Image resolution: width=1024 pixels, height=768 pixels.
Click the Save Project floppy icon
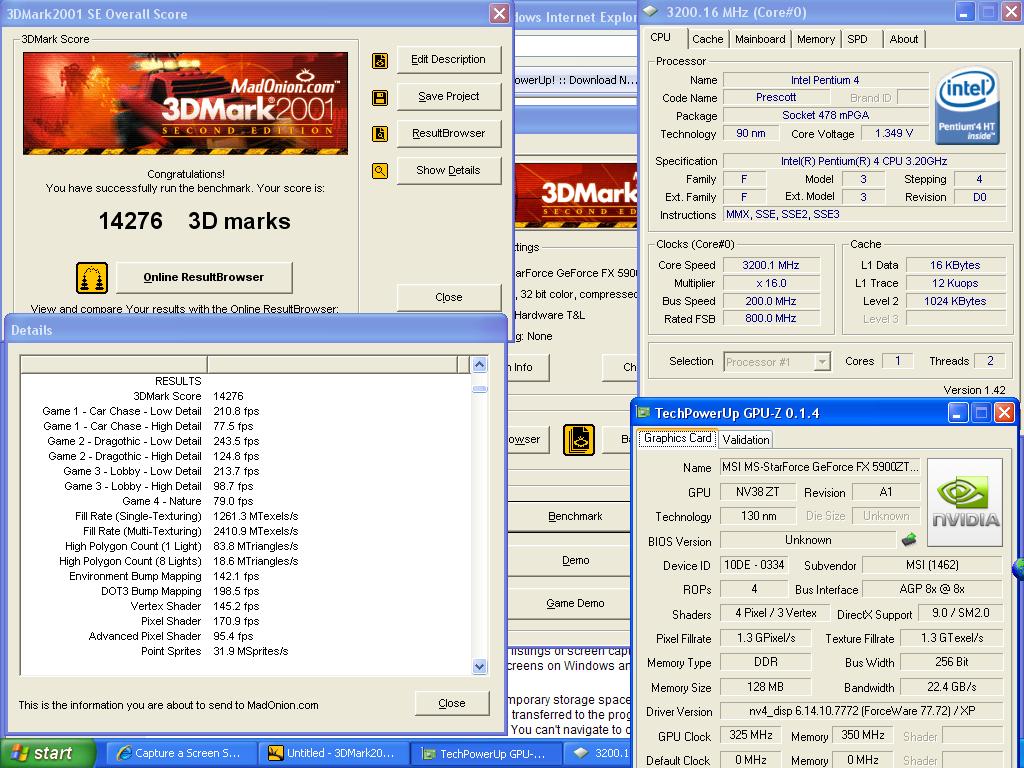click(379, 98)
